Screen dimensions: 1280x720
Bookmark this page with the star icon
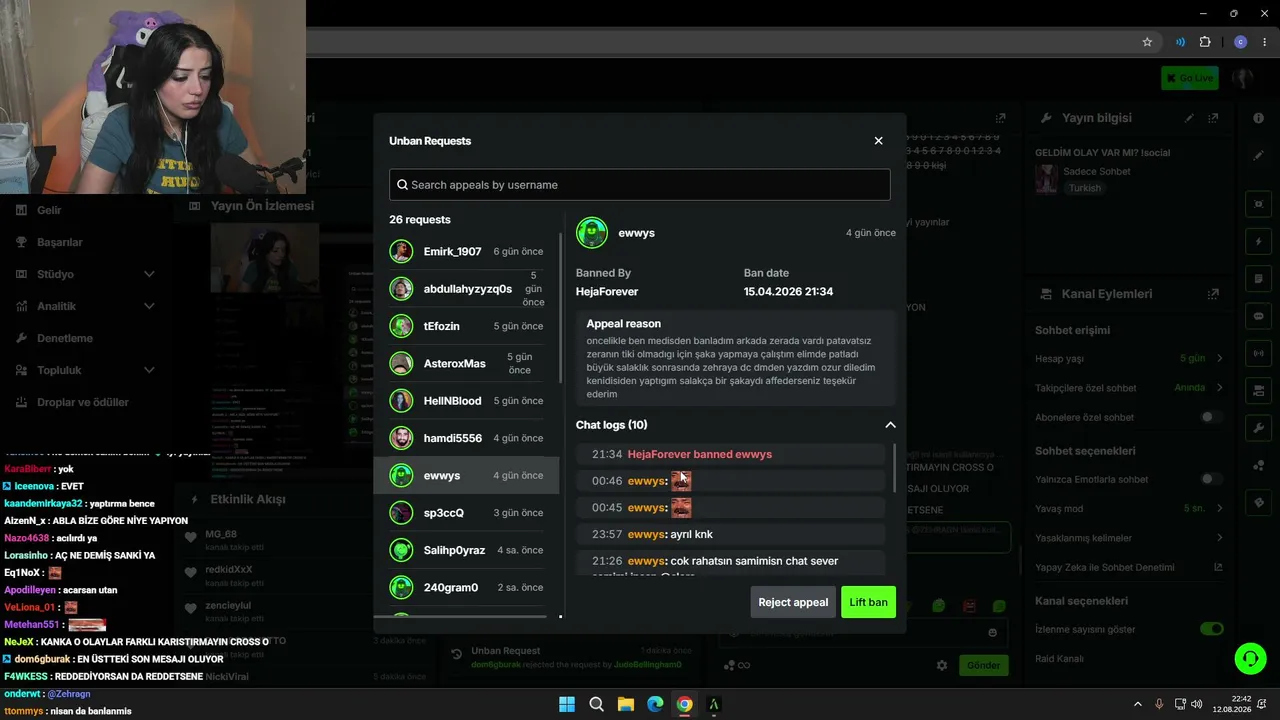(x=1147, y=42)
